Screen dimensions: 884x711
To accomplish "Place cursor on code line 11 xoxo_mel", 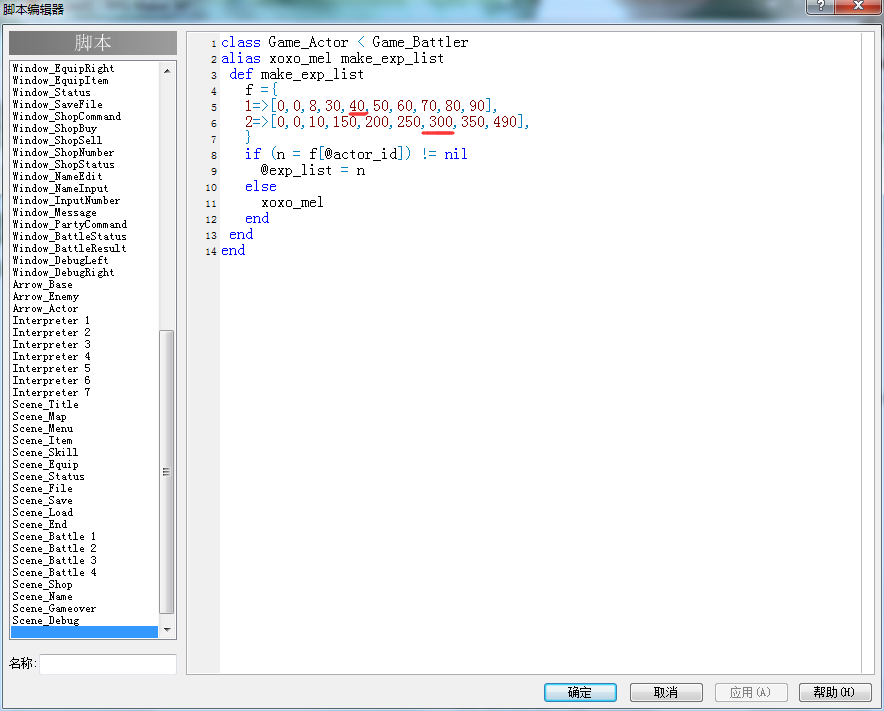I will pos(292,202).
